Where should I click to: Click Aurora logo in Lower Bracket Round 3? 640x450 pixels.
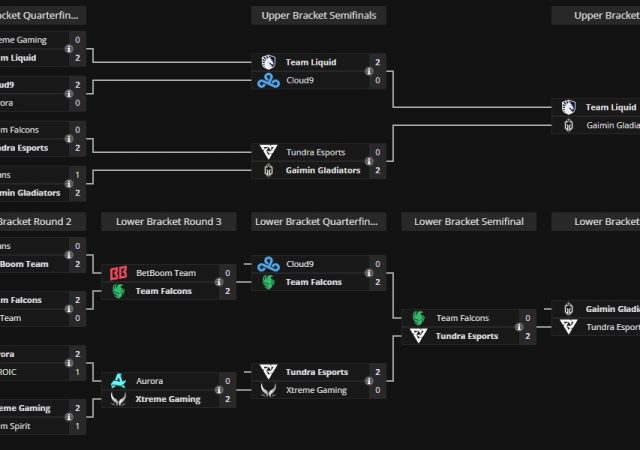coord(118,381)
